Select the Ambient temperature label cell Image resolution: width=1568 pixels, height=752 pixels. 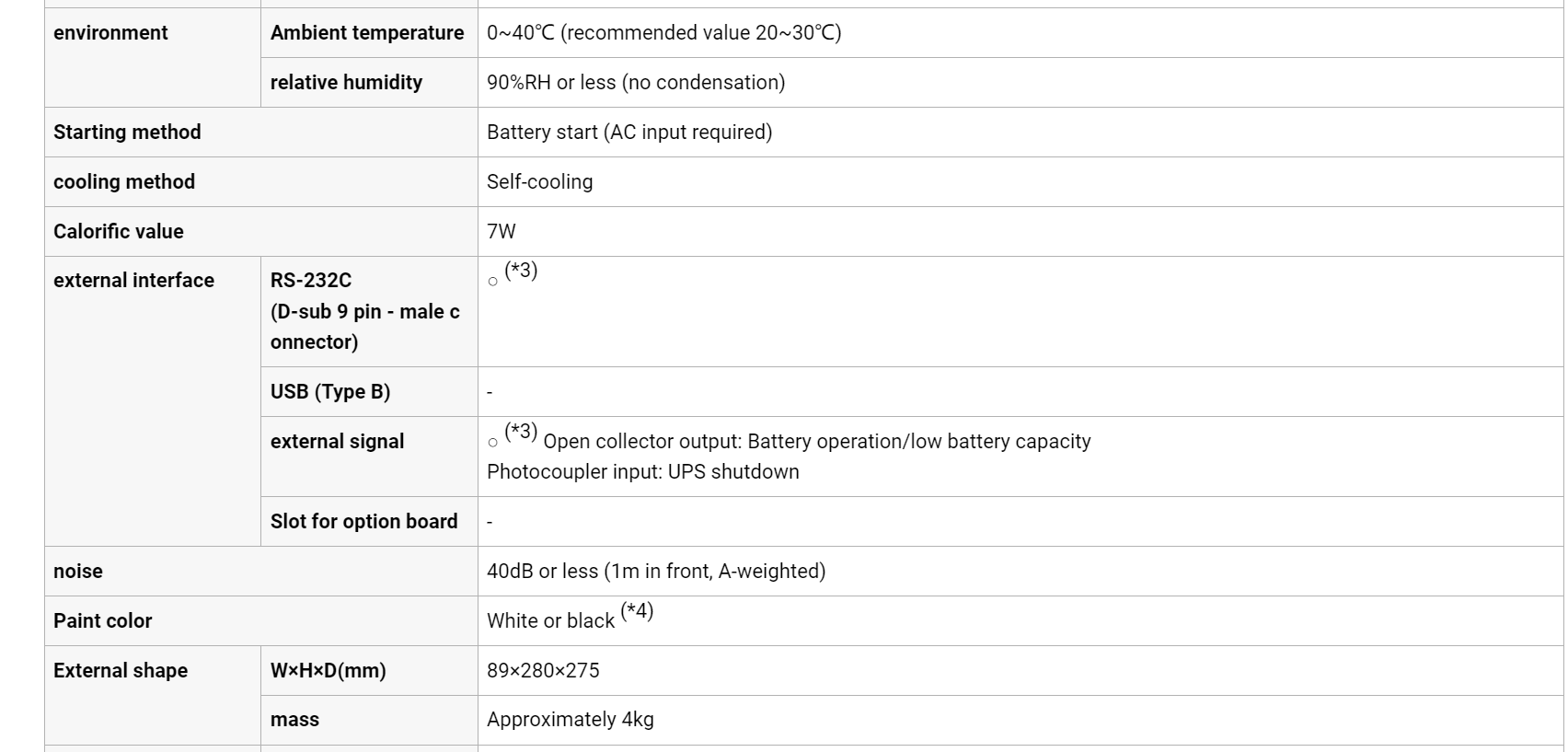click(369, 33)
